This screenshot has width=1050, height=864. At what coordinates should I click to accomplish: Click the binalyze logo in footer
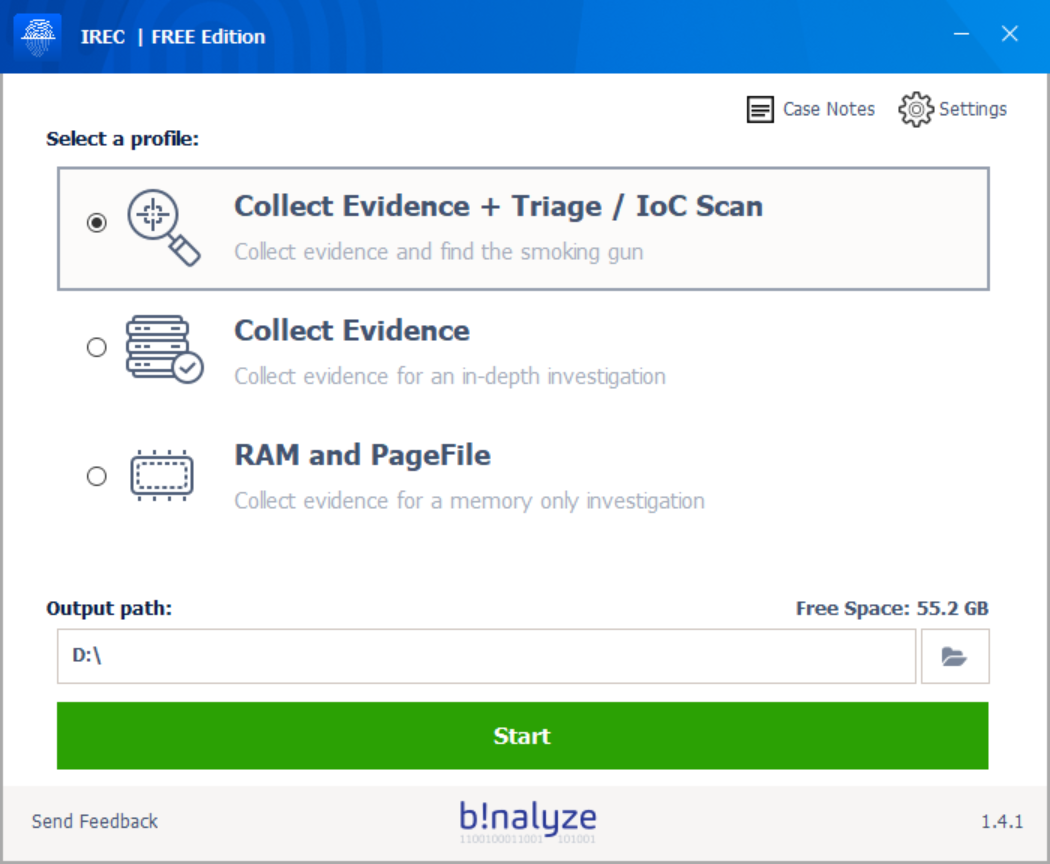pos(527,821)
